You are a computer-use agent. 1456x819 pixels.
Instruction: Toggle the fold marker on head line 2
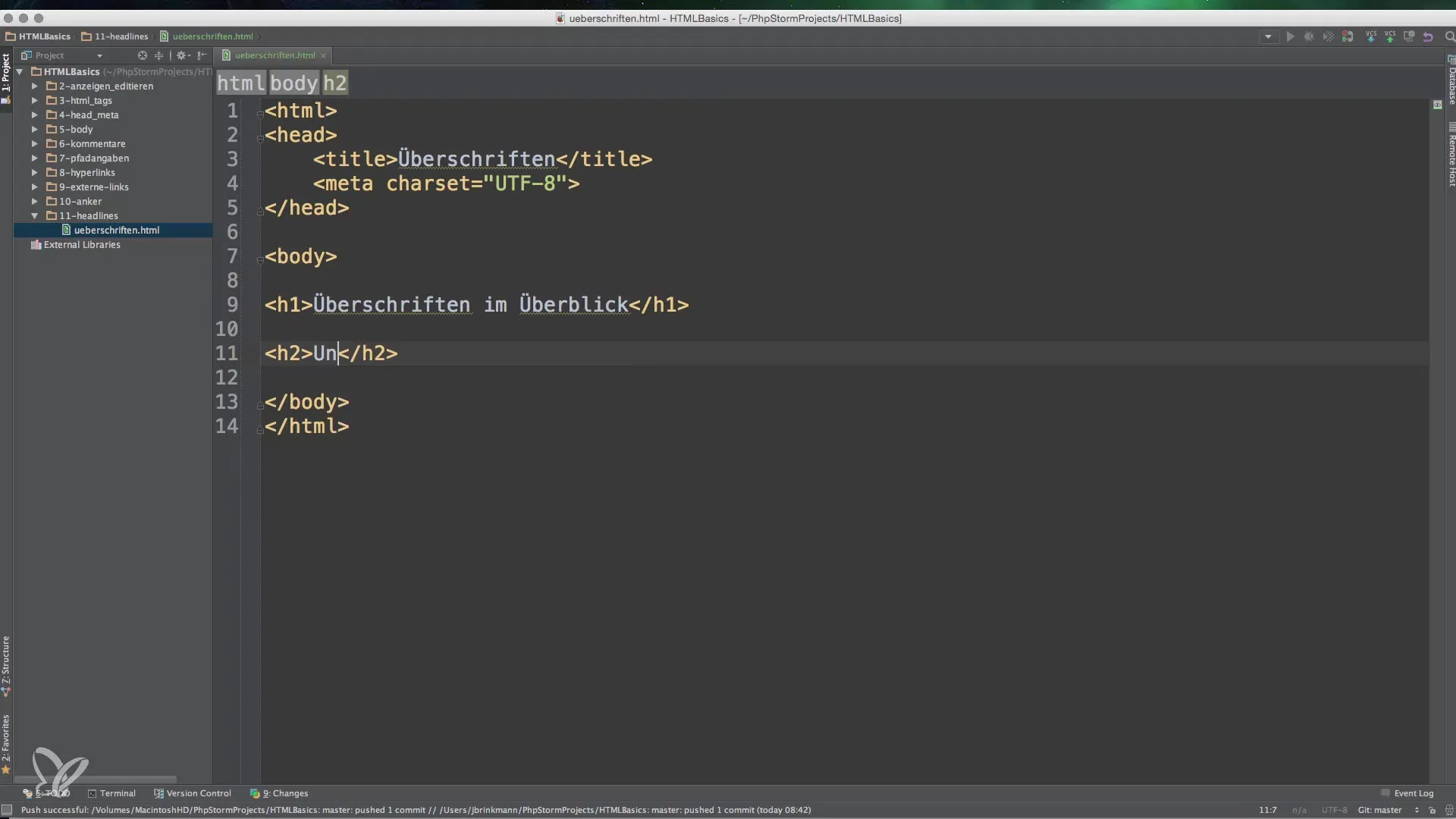pos(259,139)
